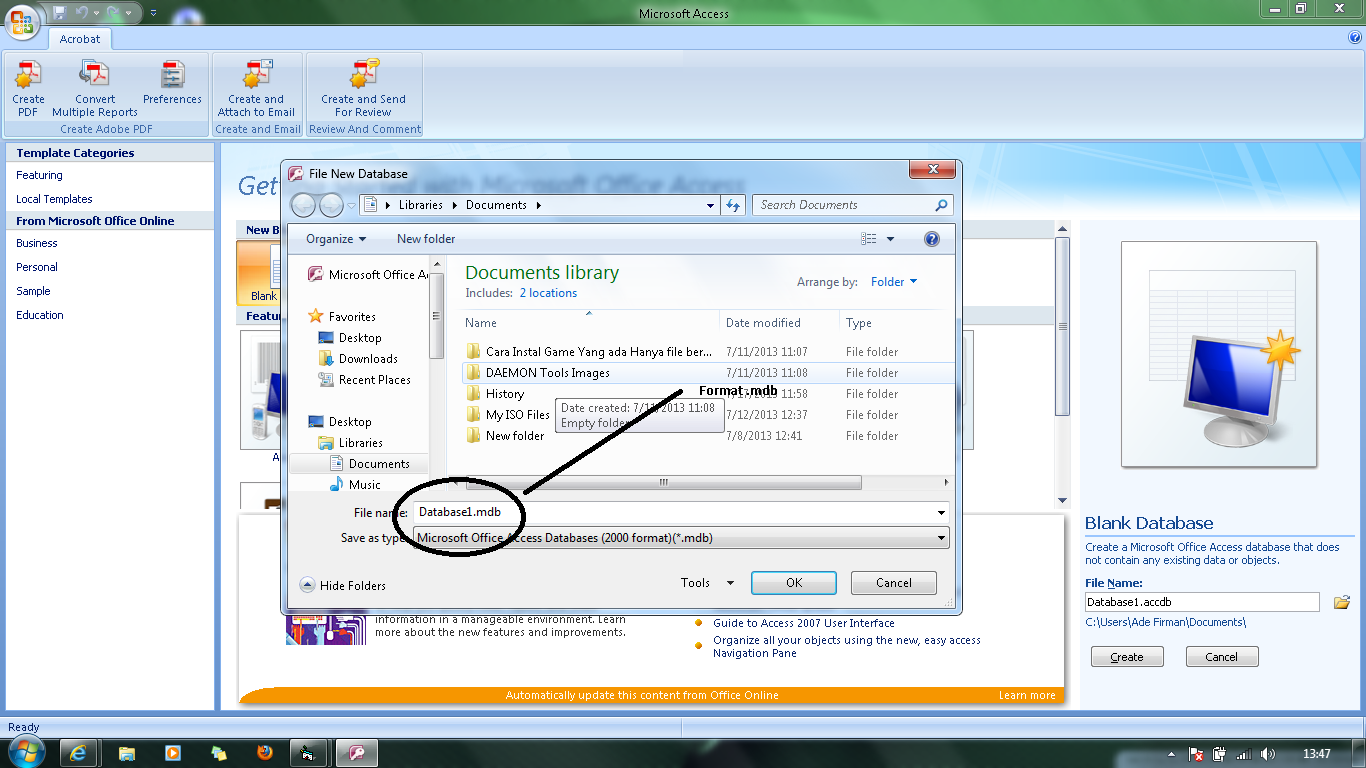Click the browse folder icon beside File Name
This screenshot has height=768, width=1366.
(x=1341, y=601)
